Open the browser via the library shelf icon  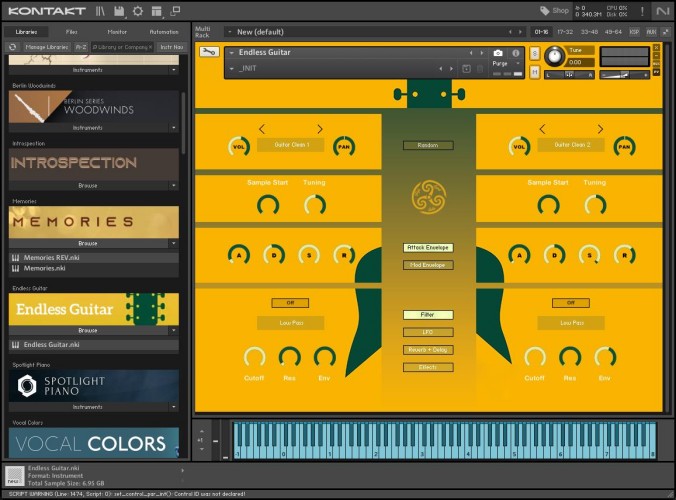point(100,11)
